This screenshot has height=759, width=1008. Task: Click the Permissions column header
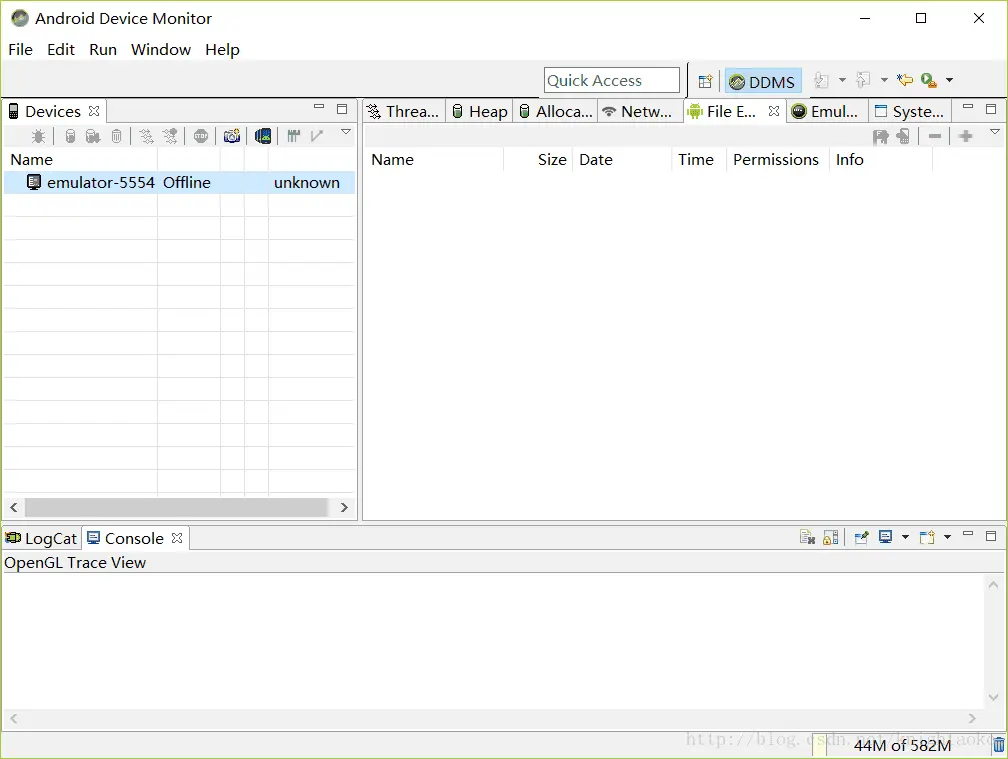coord(776,159)
